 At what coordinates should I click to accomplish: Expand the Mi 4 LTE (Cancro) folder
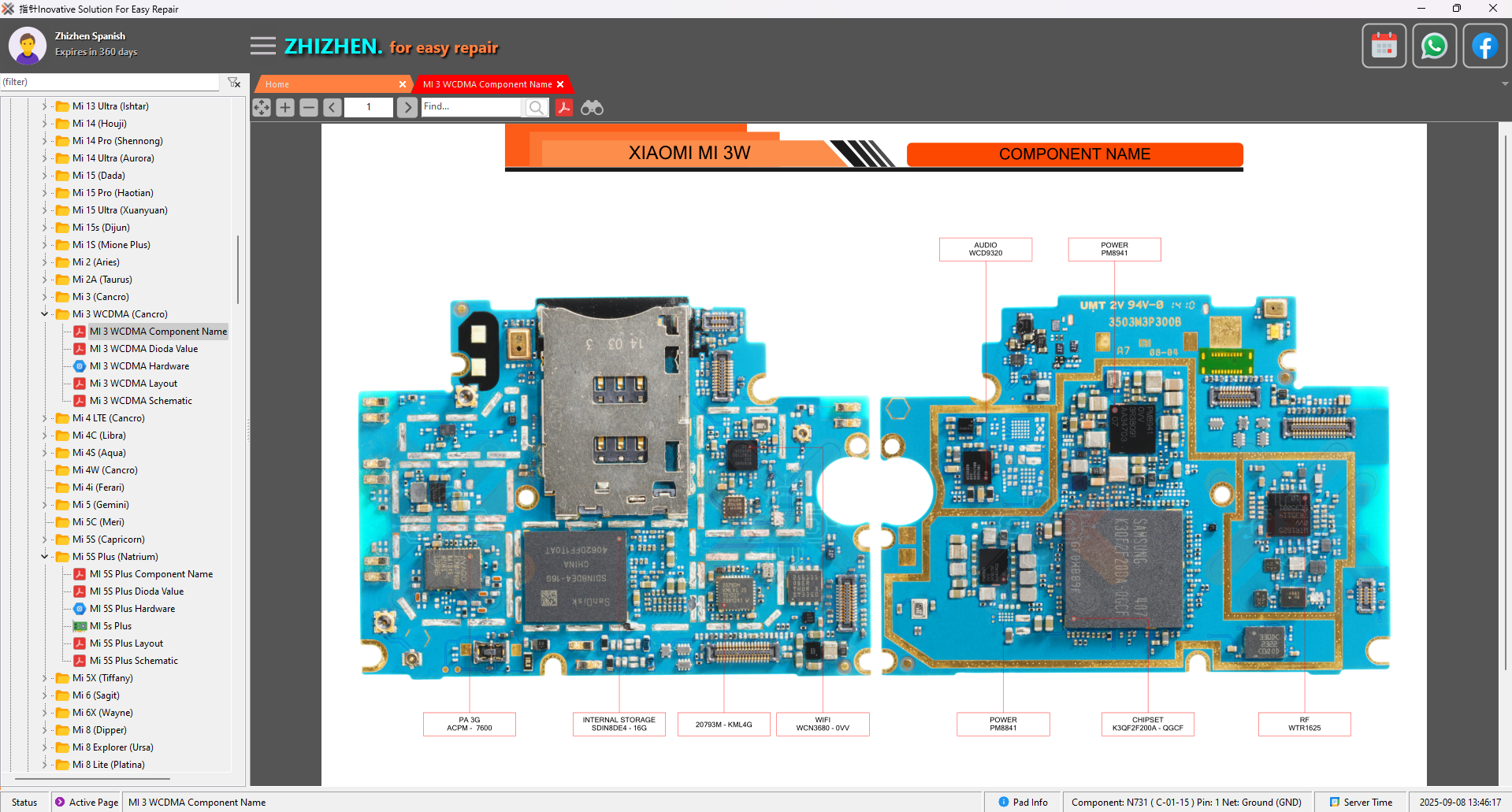(x=44, y=418)
